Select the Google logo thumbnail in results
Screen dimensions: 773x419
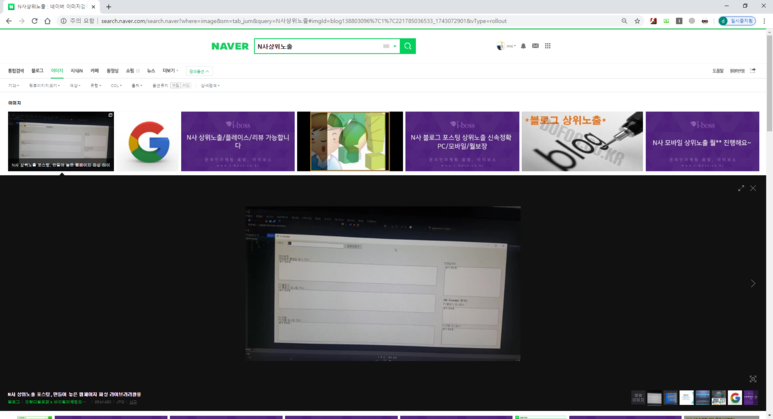click(x=147, y=141)
